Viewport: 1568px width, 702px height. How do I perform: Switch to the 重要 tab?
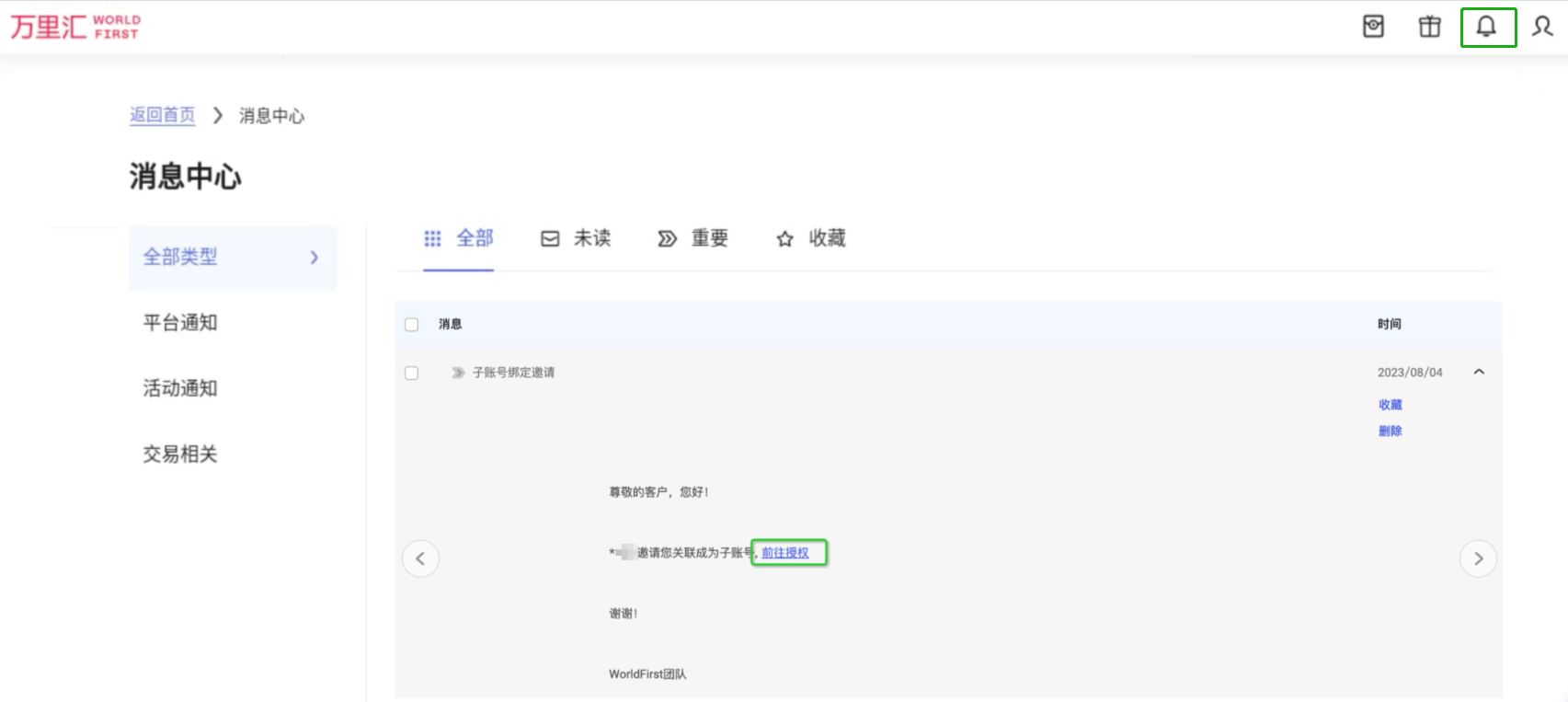pos(692,239)
